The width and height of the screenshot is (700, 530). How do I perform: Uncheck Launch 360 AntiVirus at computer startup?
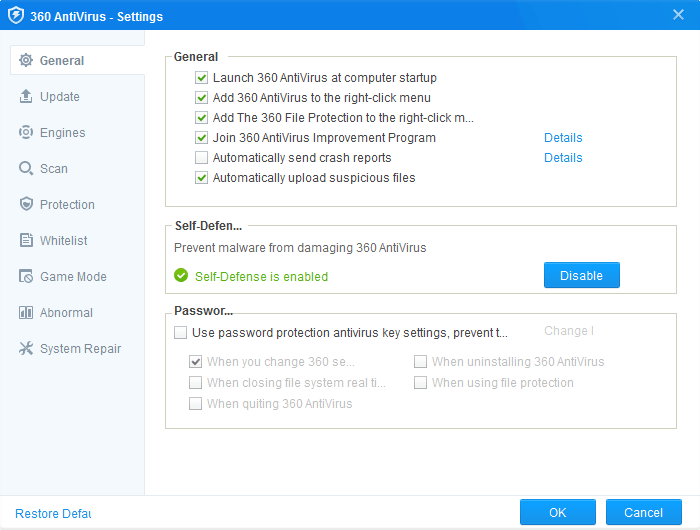pyautogui.click(x=202, y=78)
